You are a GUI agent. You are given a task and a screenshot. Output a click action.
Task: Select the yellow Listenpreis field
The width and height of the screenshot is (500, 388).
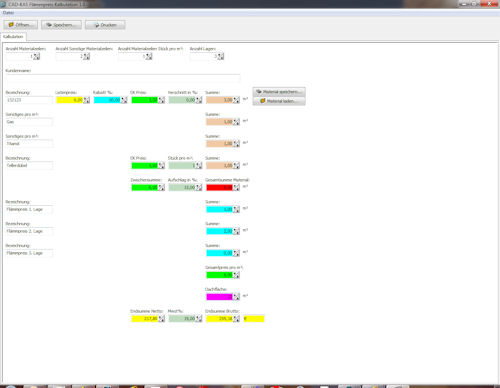pos(70,100)
